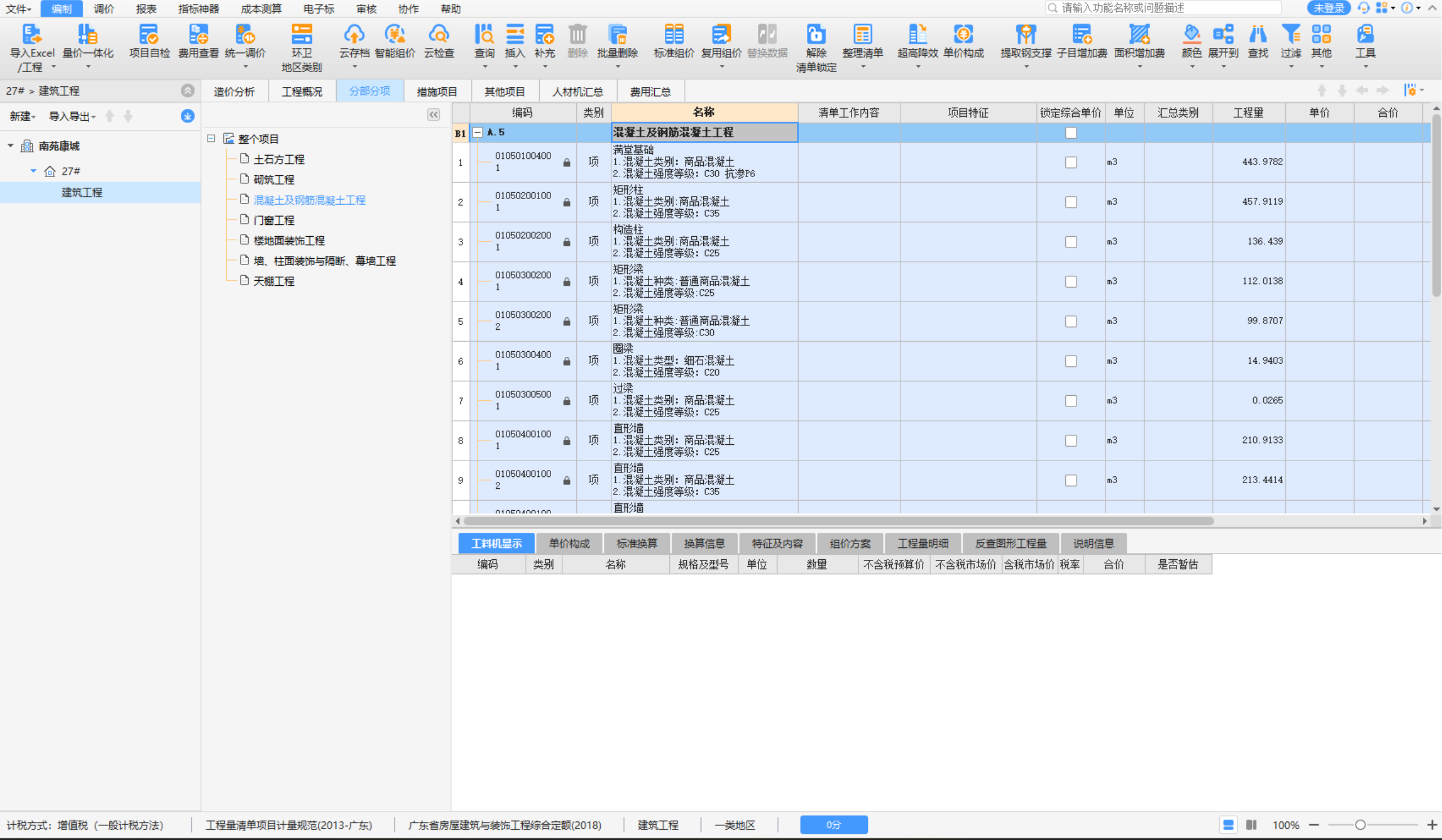Collapse the 南苑康城 project tree node

coord(10,146)
